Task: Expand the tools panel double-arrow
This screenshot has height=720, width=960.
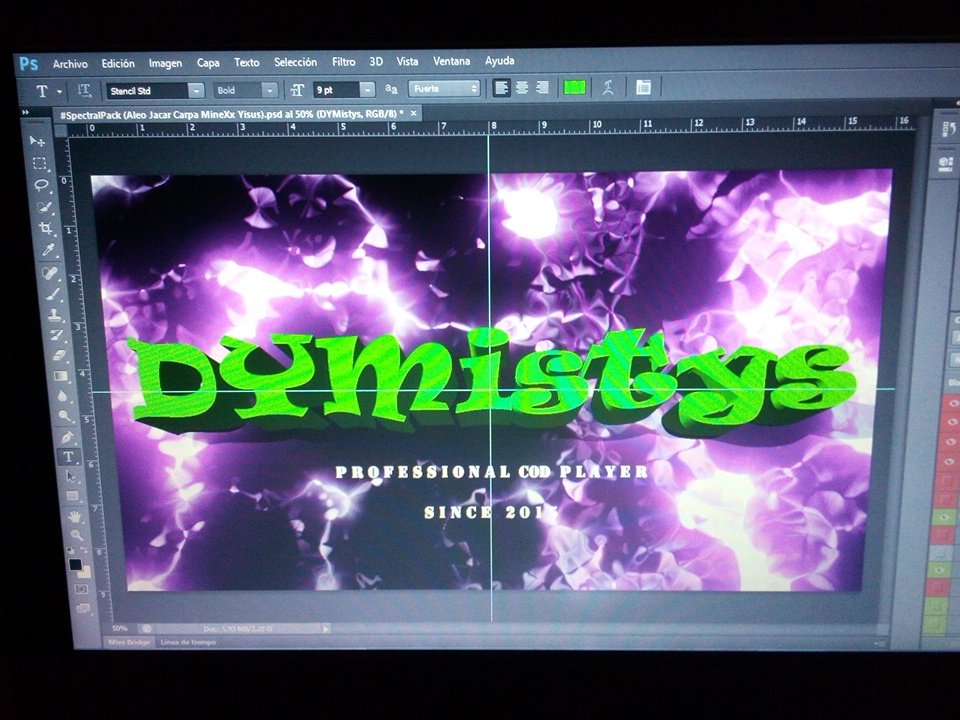Action: (25, 113)
